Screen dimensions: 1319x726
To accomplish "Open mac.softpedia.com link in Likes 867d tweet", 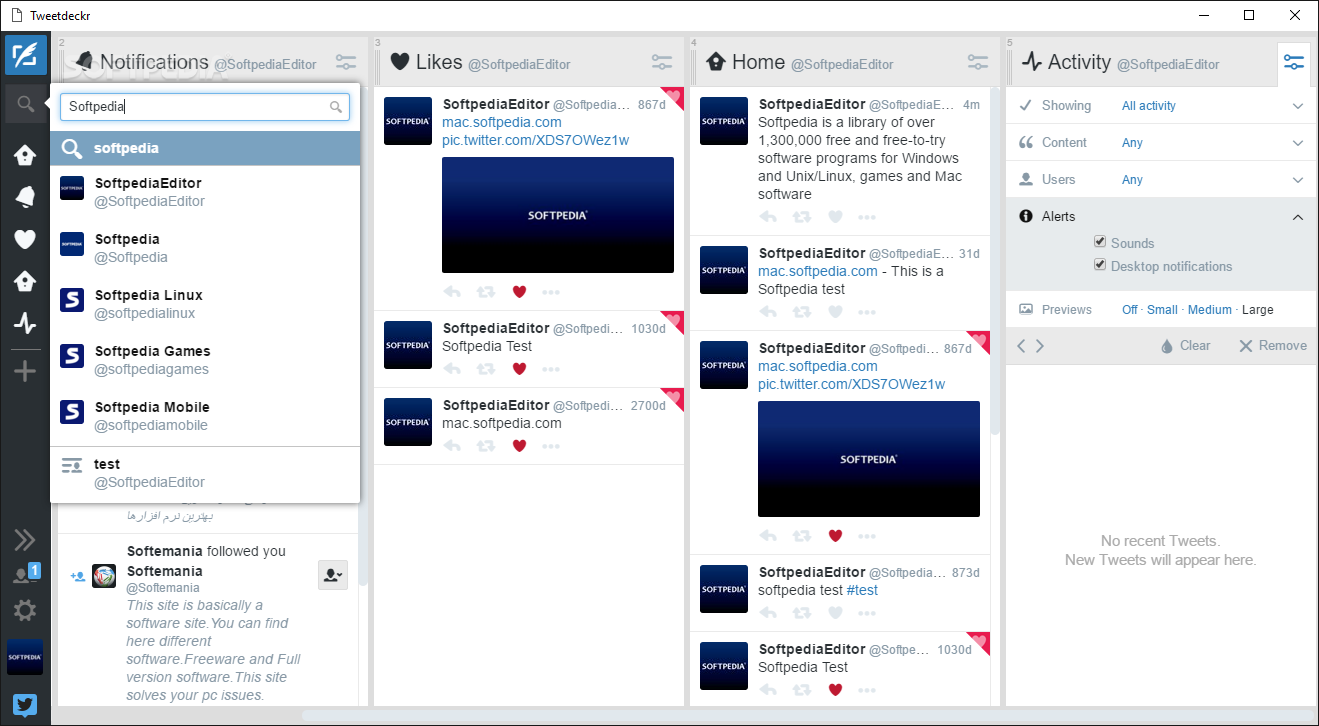I will 502,122.
